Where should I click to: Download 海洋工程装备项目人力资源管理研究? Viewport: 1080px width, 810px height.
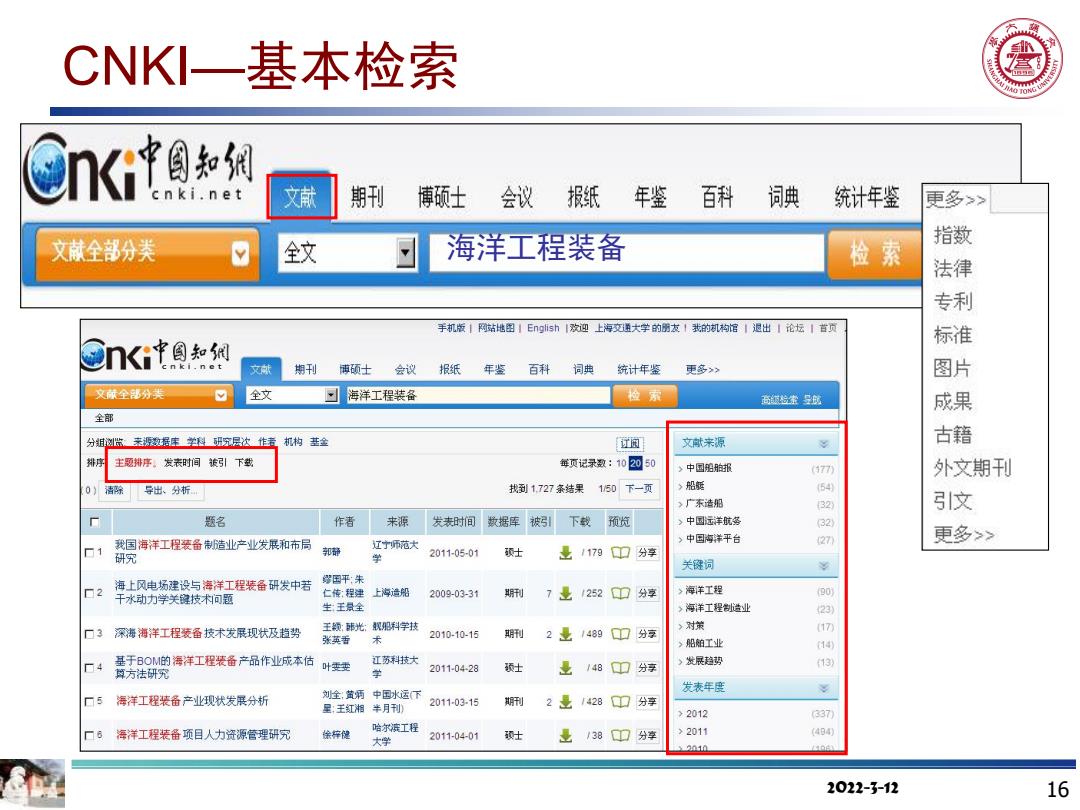click(x=565, y=735)
